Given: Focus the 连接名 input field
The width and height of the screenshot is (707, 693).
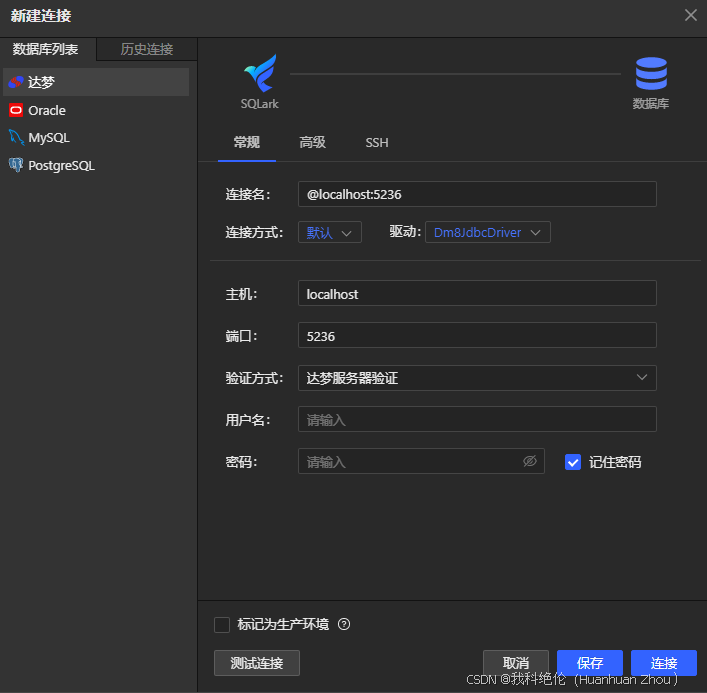Looking at the screenshot, I should pyautogui.click(x=477, y=194).
